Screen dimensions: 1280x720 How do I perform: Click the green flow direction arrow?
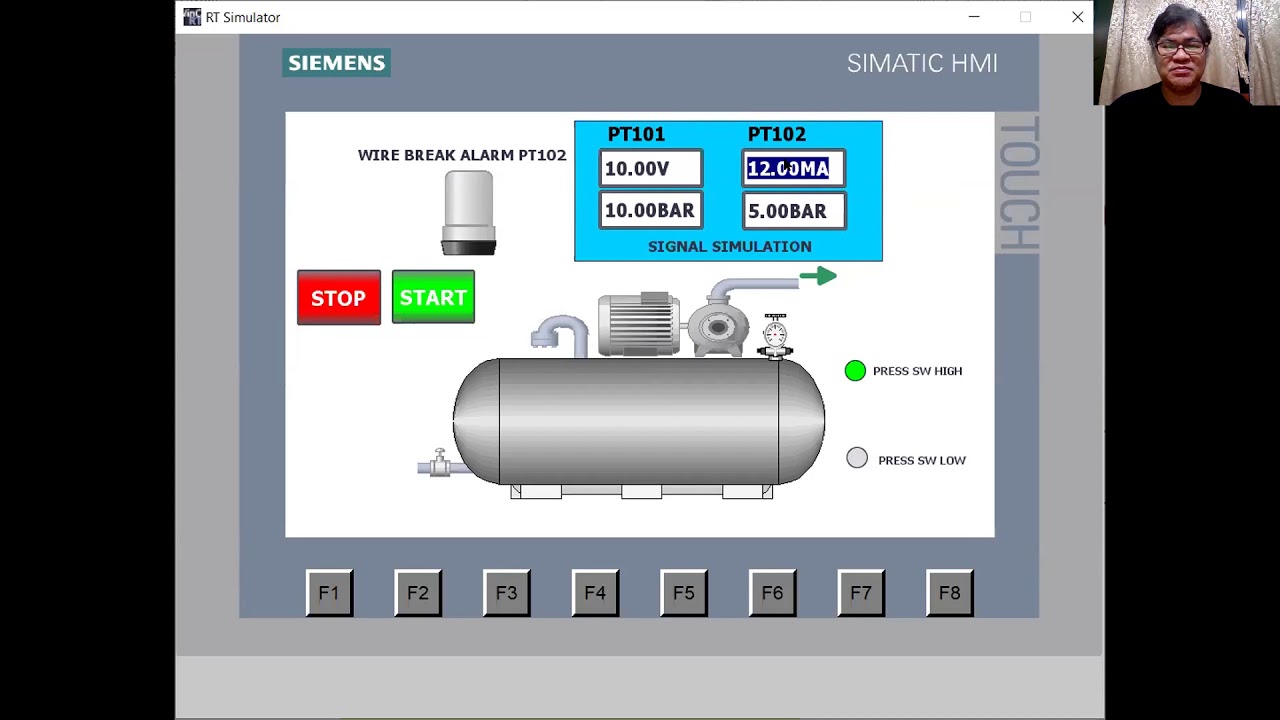(818, 276)
